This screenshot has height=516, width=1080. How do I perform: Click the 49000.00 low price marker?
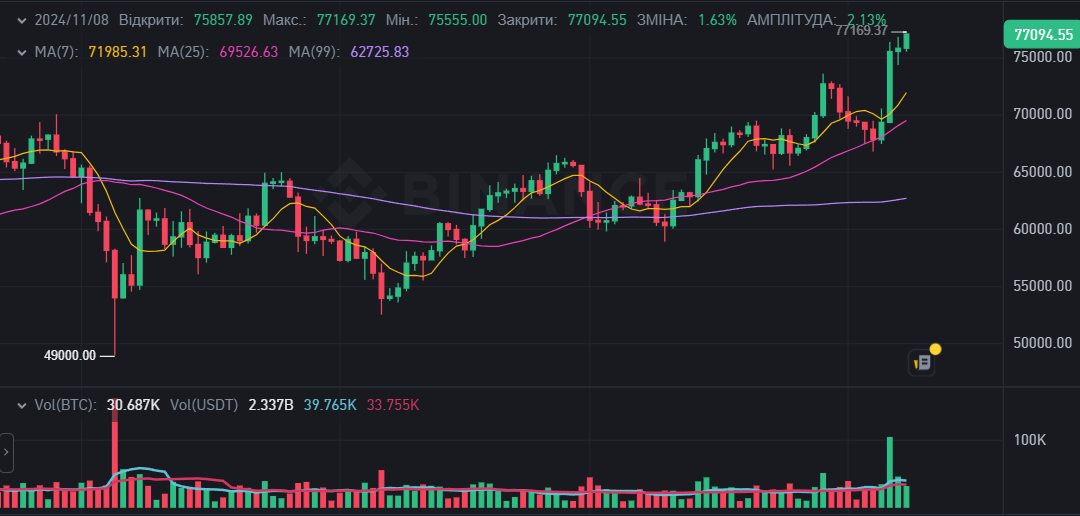coord(70,355)
